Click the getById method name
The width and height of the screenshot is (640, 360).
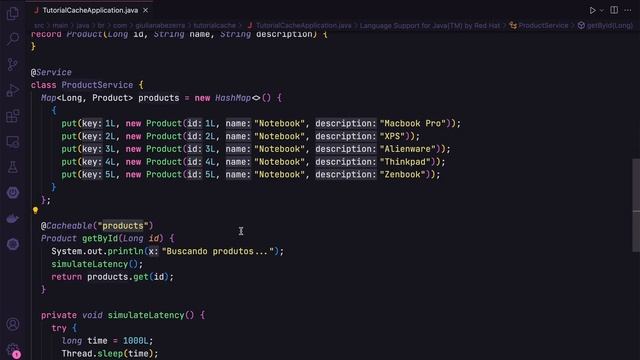coord(100,238)
